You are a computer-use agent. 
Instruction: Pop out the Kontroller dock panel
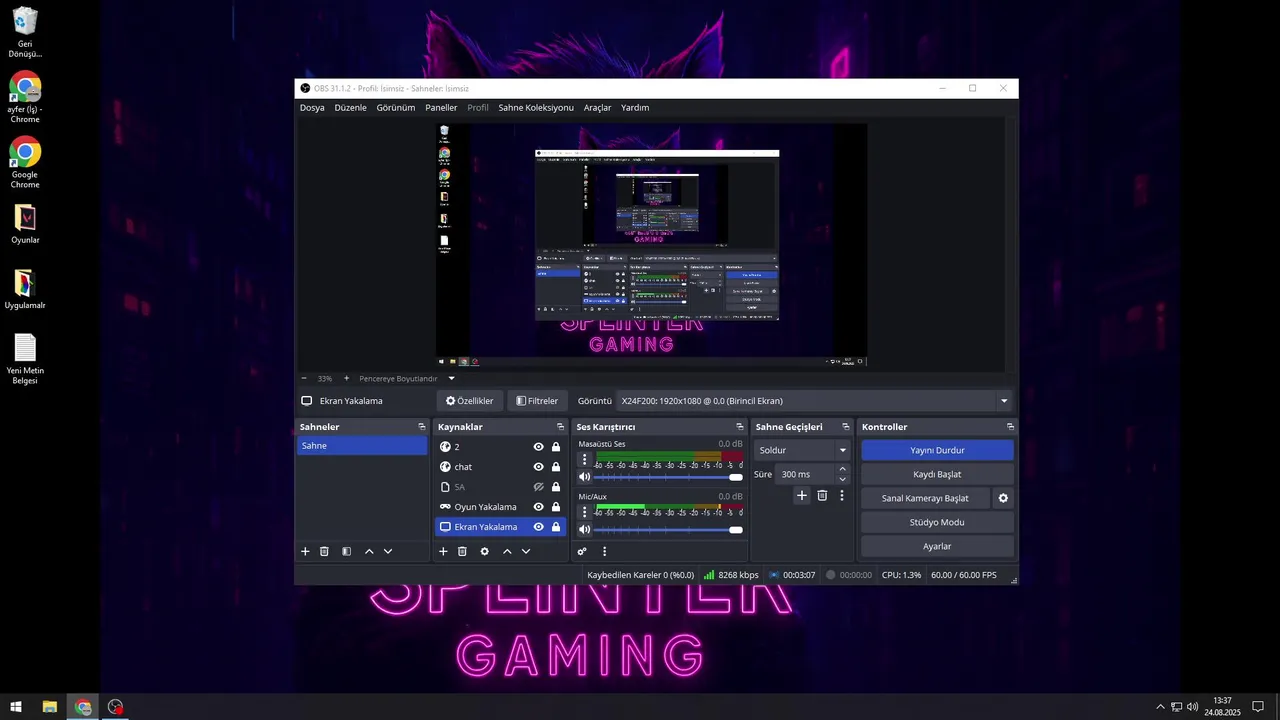(1010, 427)
